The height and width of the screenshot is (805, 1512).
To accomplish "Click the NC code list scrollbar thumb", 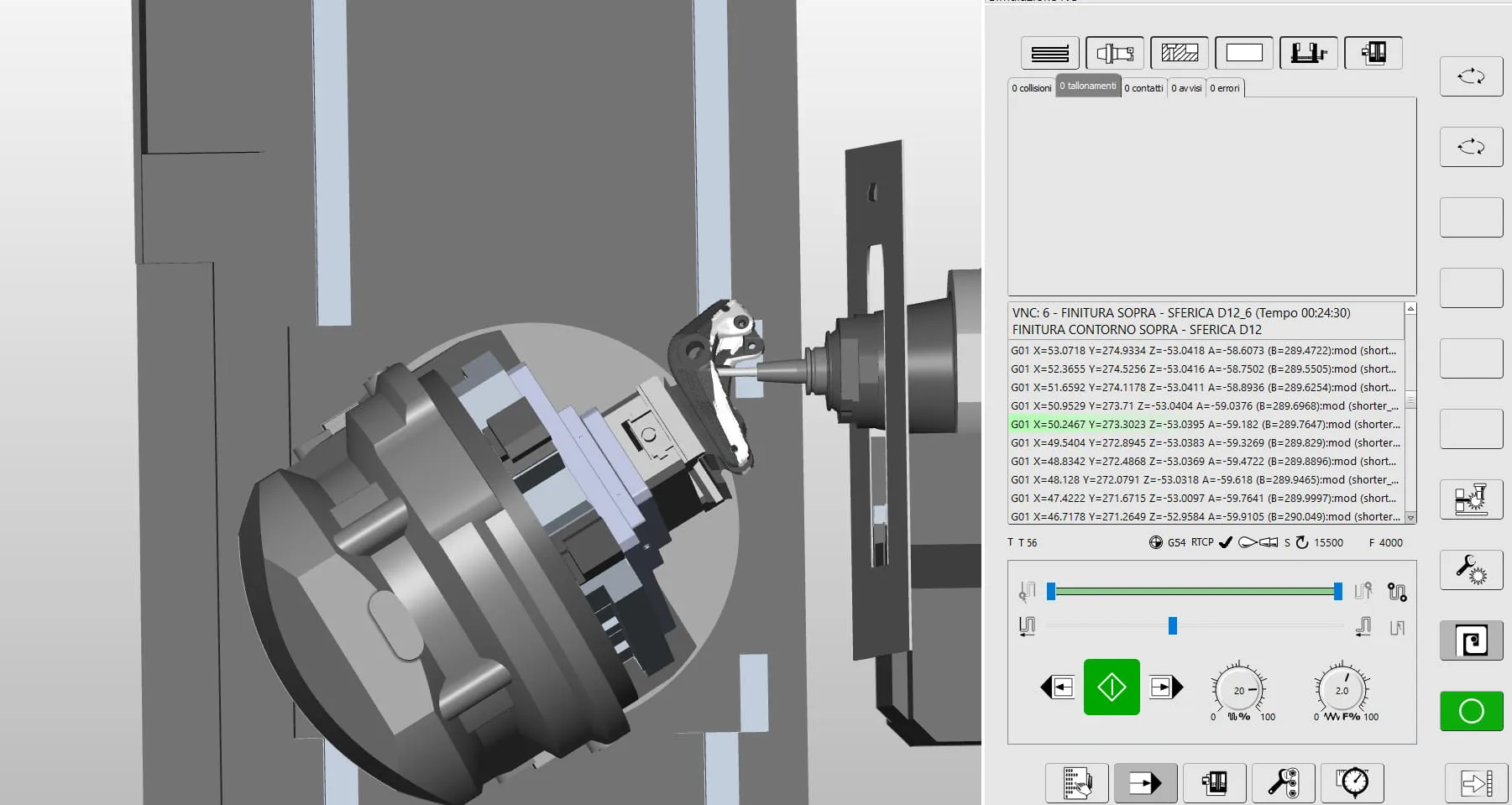I will pyautogui.click(x=1410, y=400).
